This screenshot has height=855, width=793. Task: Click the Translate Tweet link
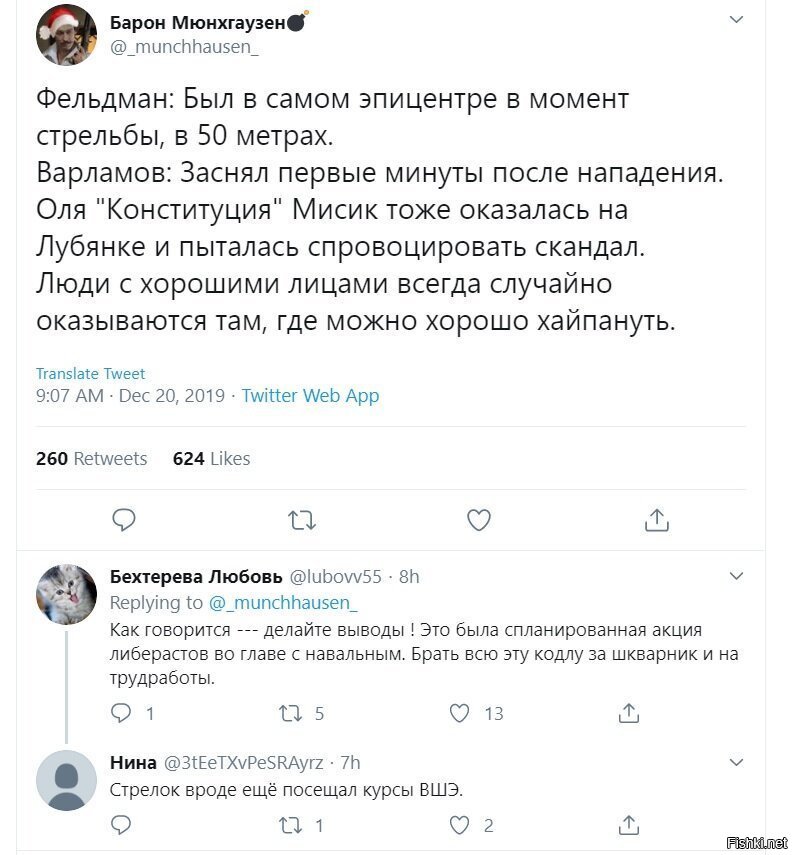pyautogui.click(x=91, y=374)
